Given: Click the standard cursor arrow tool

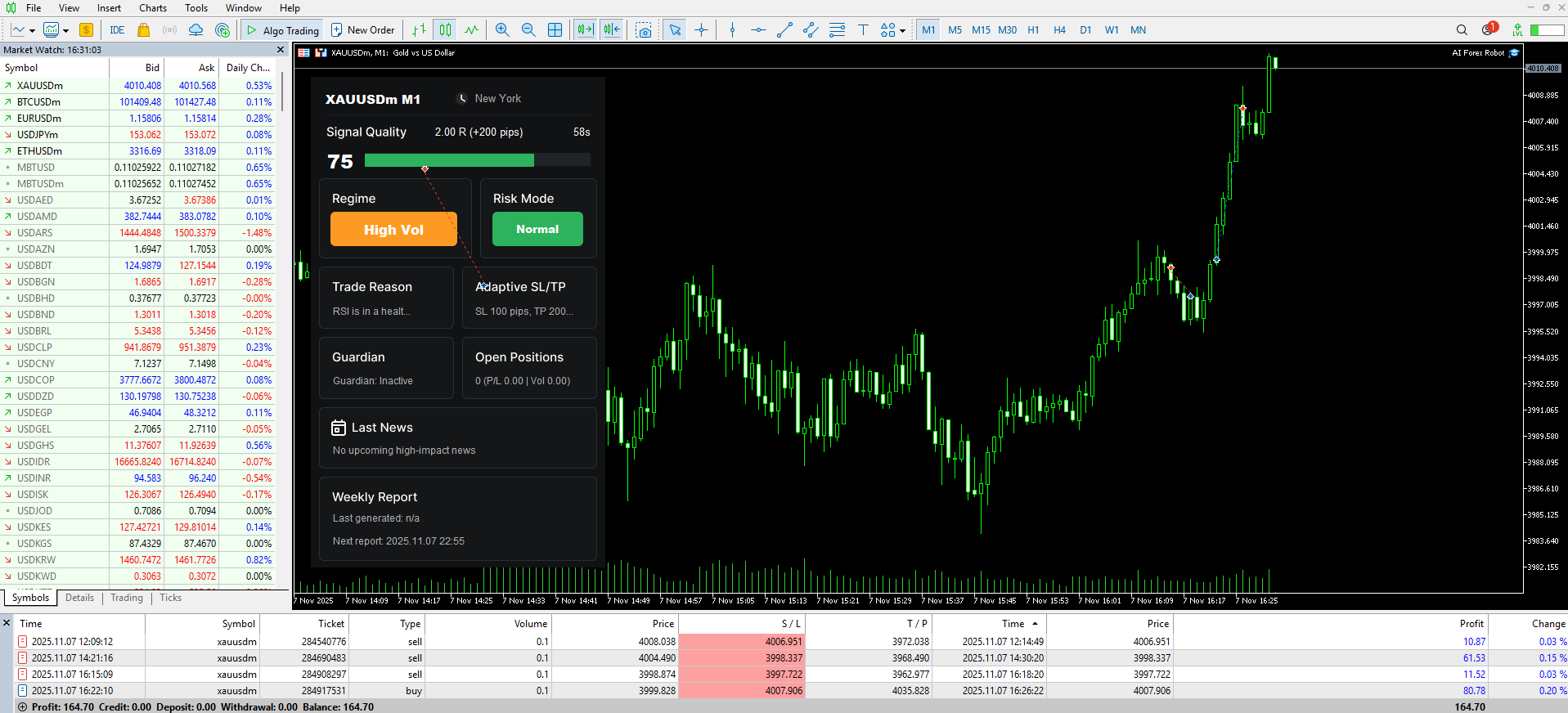Looking at the screenshot, I should (x=675, y=30).
